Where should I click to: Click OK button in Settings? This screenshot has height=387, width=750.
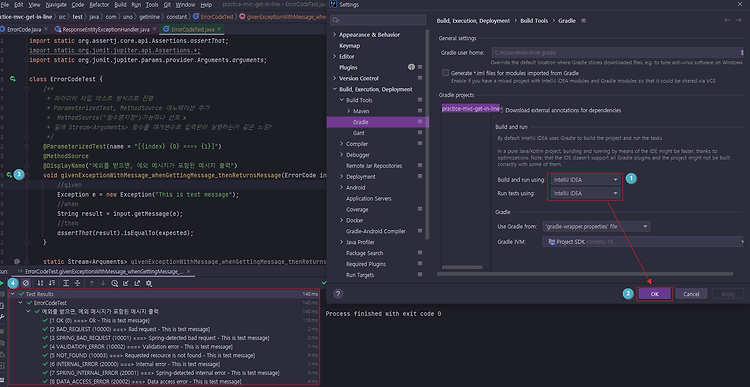(x=654, y=294)
